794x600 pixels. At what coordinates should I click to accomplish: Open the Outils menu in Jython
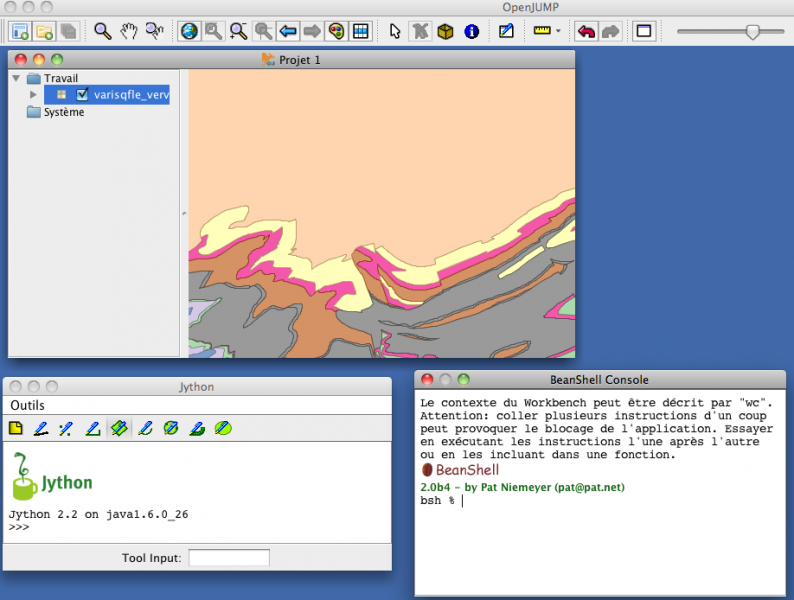[27, 405]
